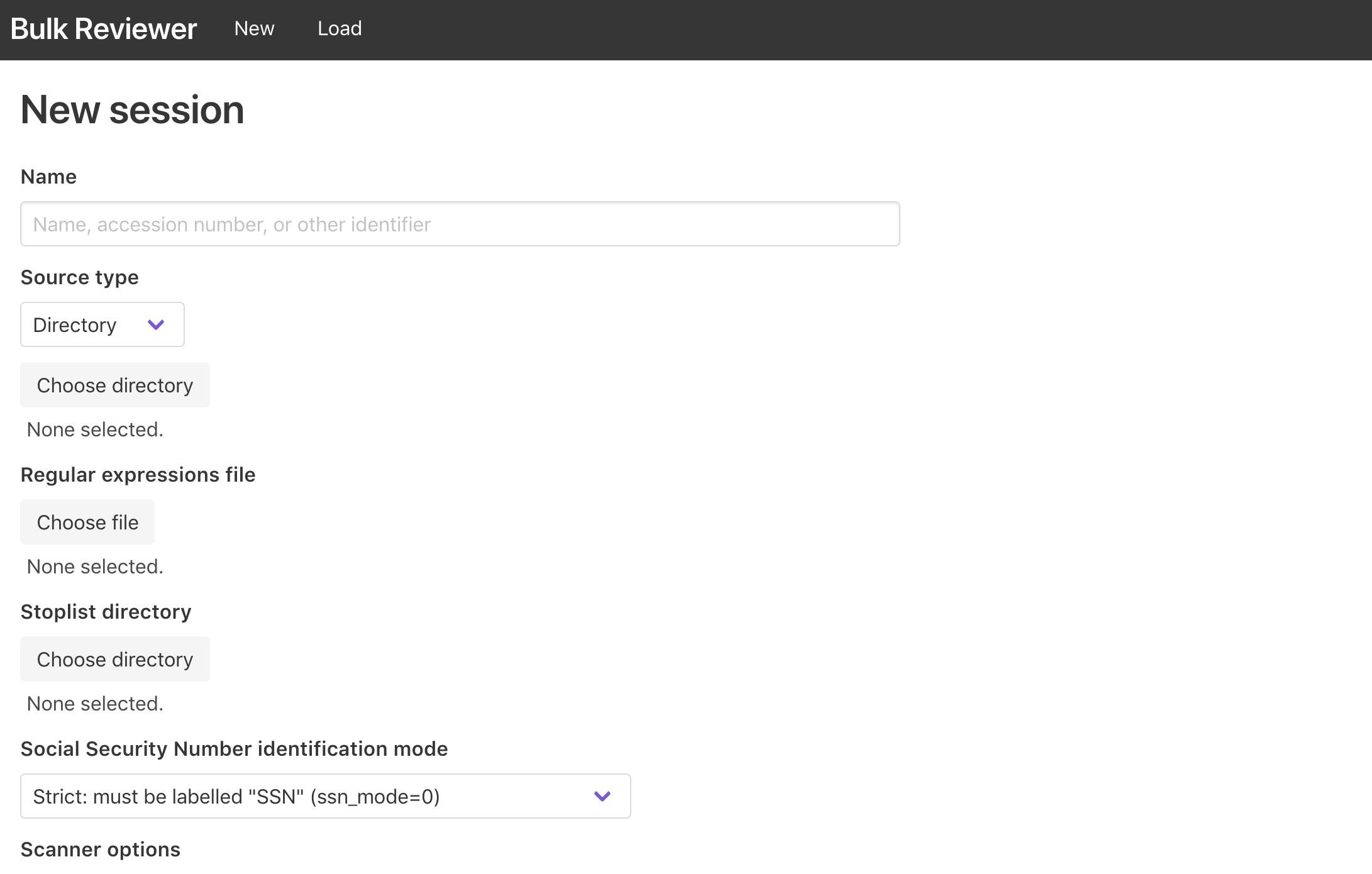The width and height of the screenshot is (1372, 874).
Task: Open the Bulk Reviewer home title
Action: coord(104,29)
